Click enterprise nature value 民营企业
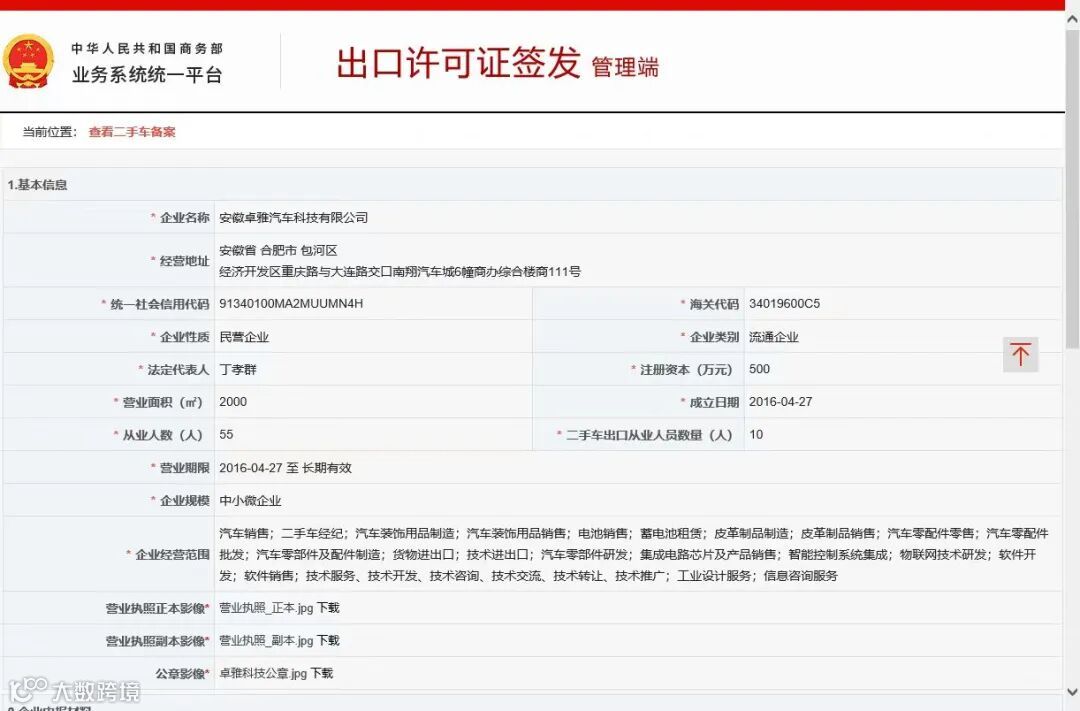Viewport: 1080px width, 711px height. 244,337
